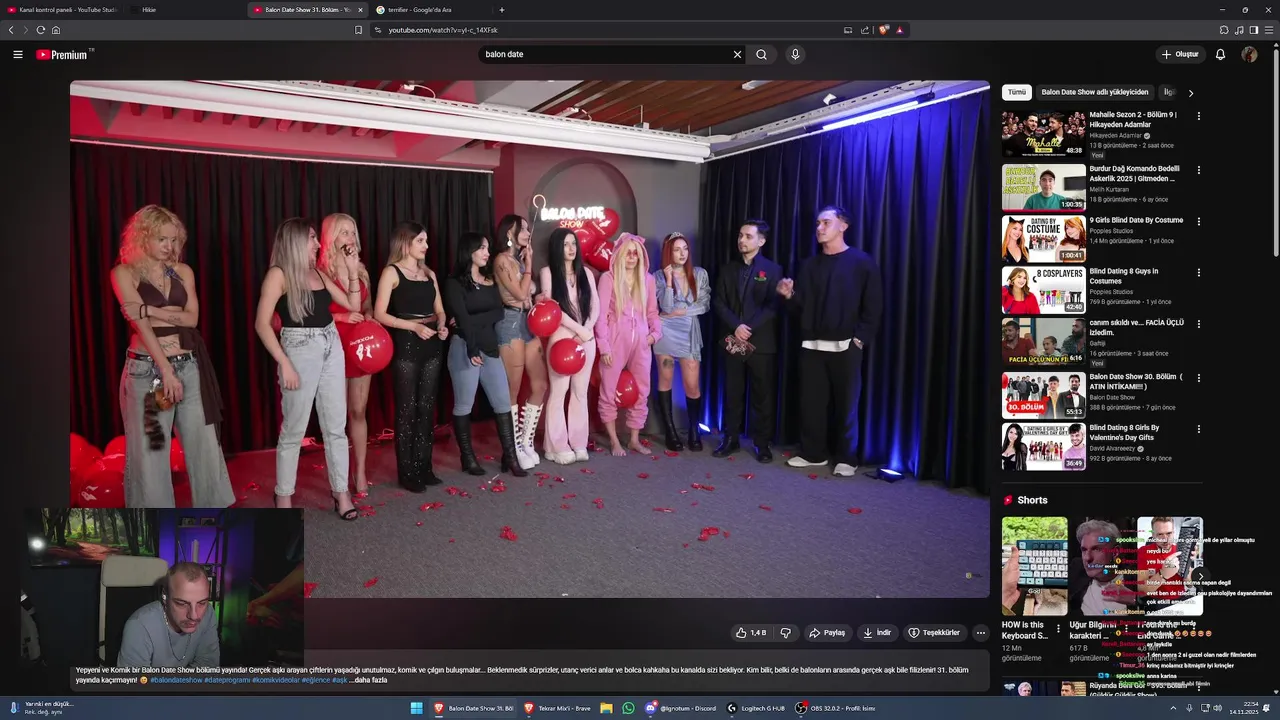This screenshot has height=720, width=1280.
Task: Open options for 9 Girls Blind Date video
Action: (x=1199, y=221)
